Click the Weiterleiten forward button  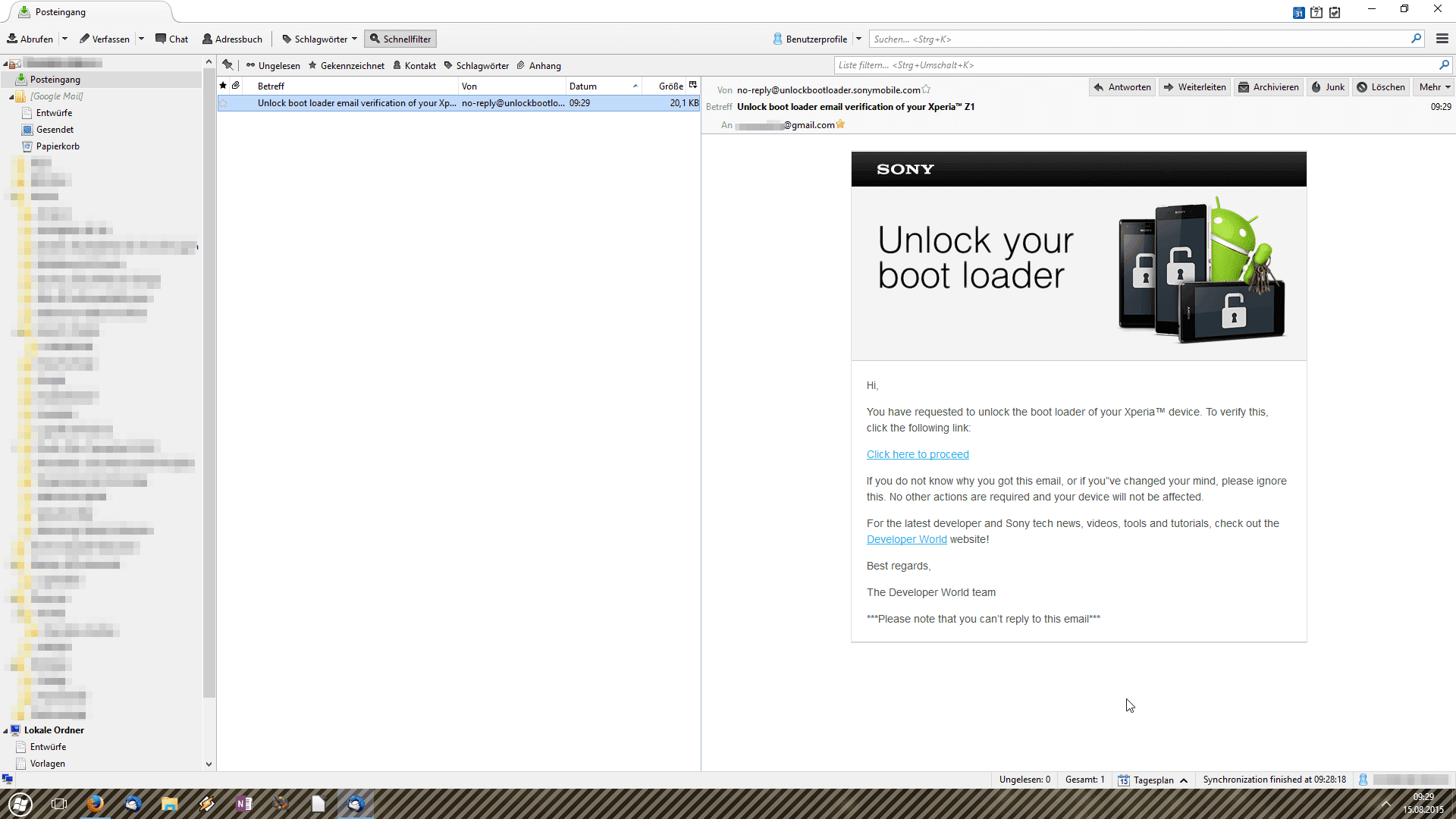pos(1194,87)
